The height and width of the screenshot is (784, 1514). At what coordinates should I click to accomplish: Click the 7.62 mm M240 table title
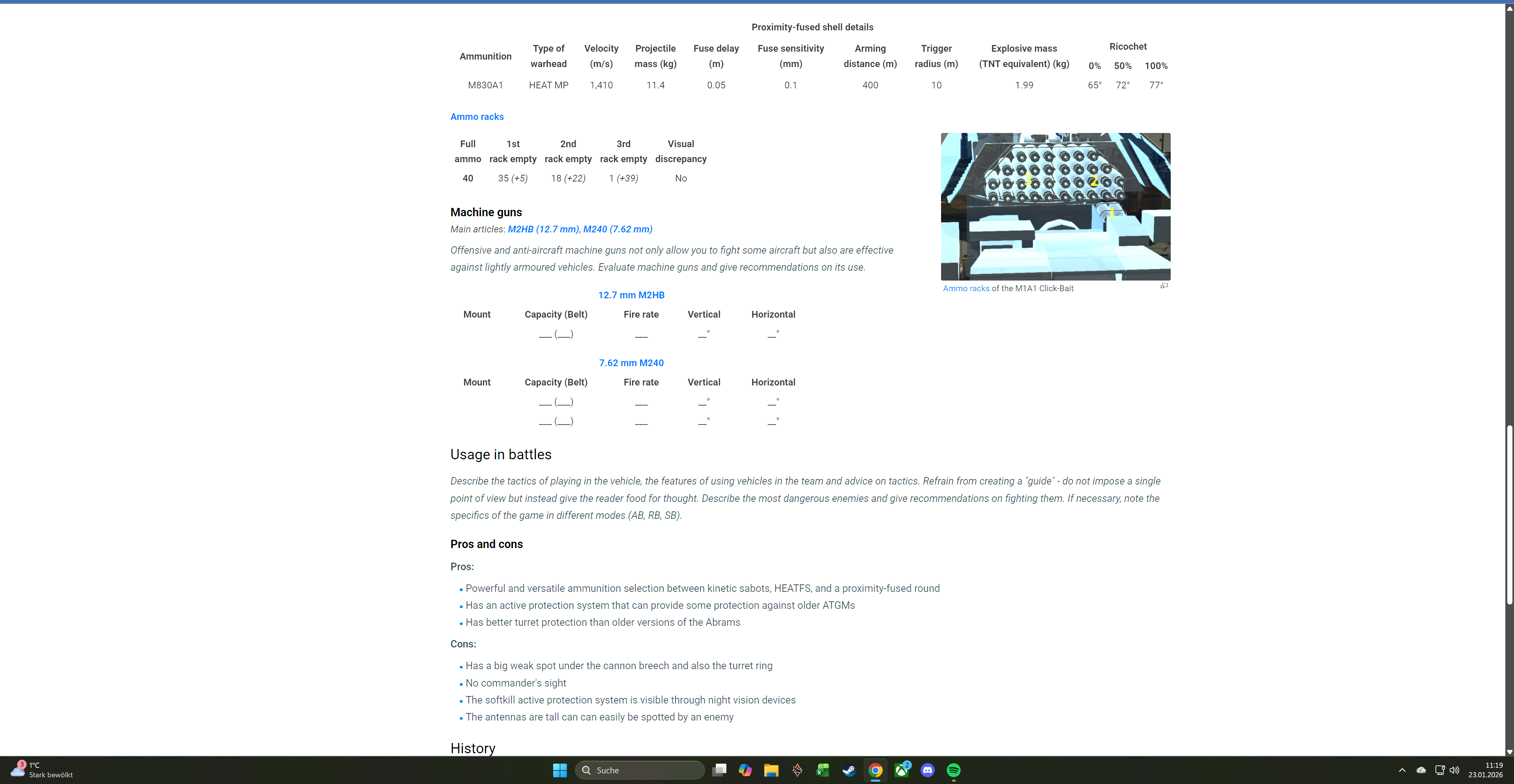click(631, 363)
